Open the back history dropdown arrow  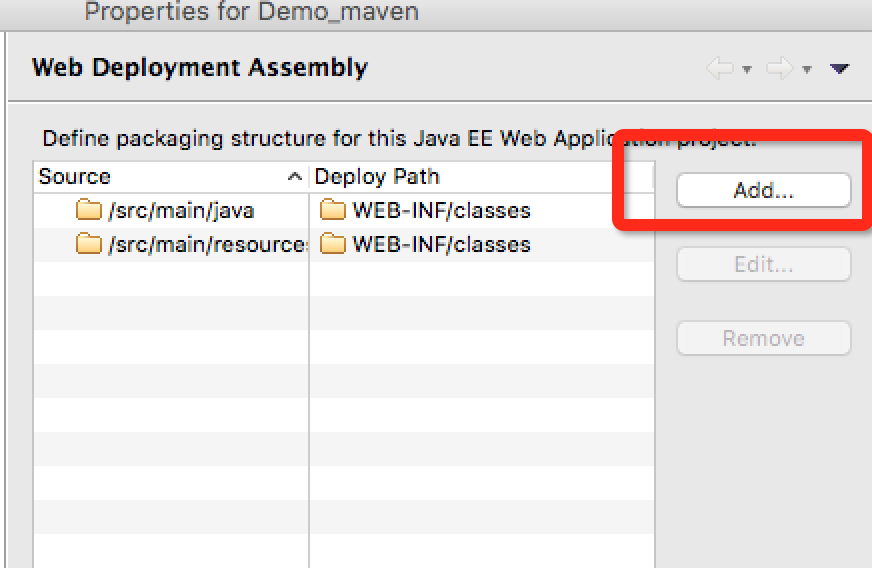click(x=746, y=69)
